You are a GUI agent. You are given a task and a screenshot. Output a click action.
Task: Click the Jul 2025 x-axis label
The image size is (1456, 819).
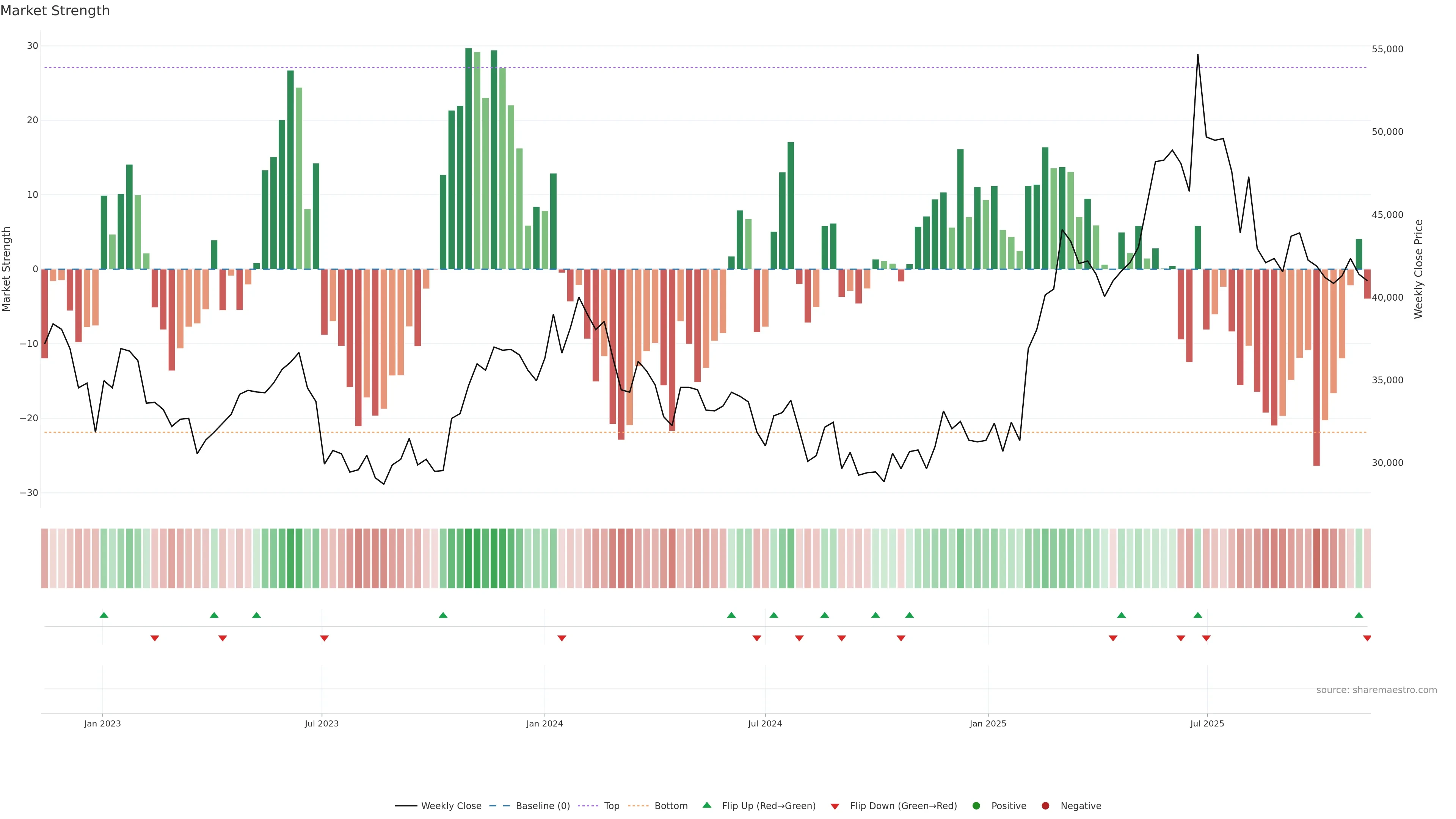pos(1207,723)
